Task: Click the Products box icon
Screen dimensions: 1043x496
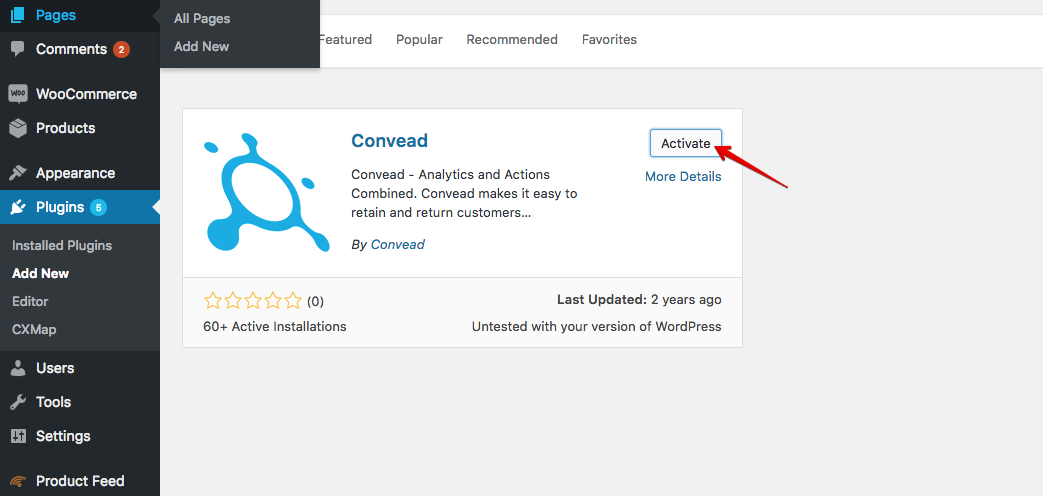Action: point(18,128)
